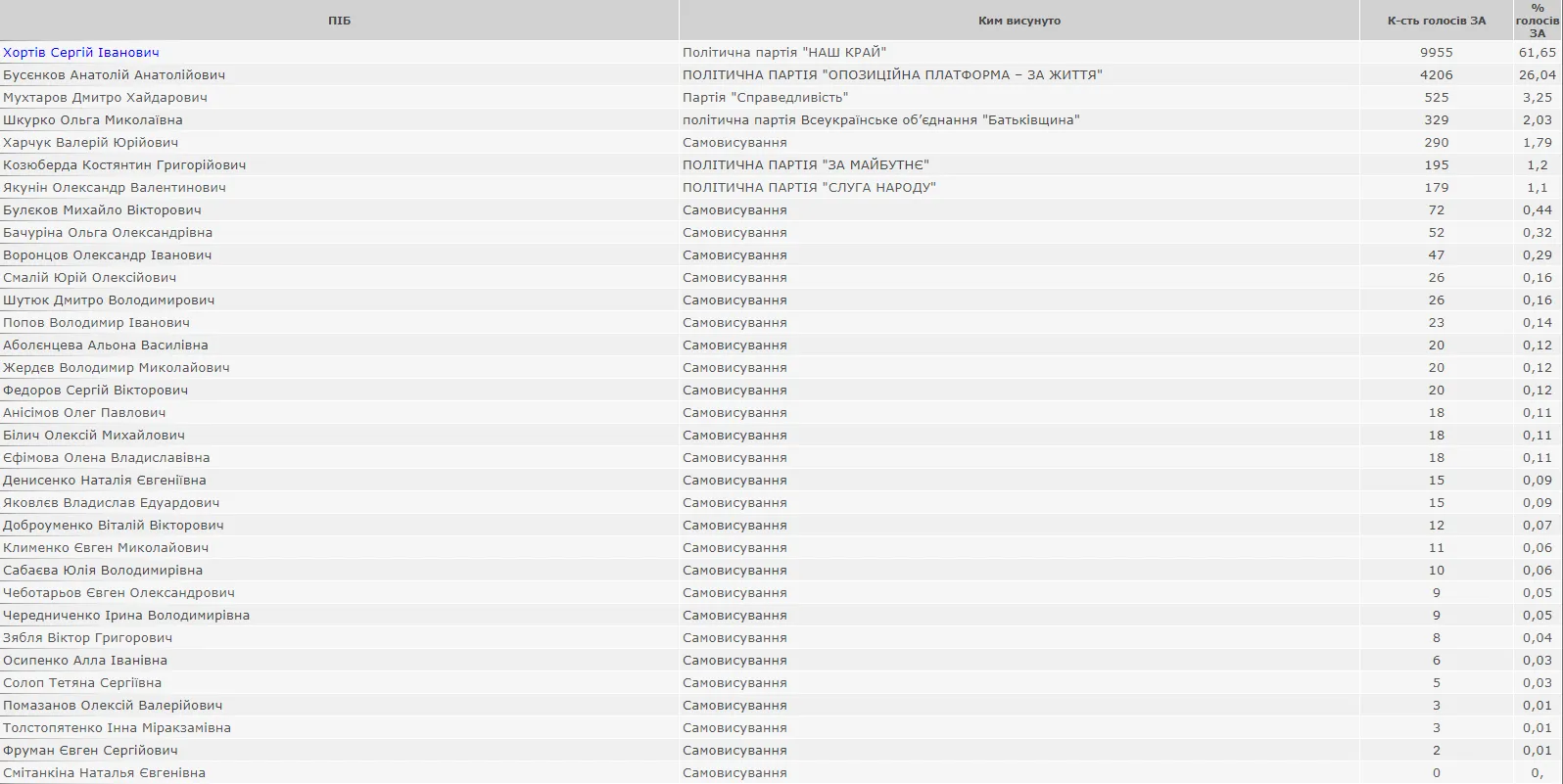1563x784 pixels.
Task: Click vote count 329
Action: point(1437,120)
